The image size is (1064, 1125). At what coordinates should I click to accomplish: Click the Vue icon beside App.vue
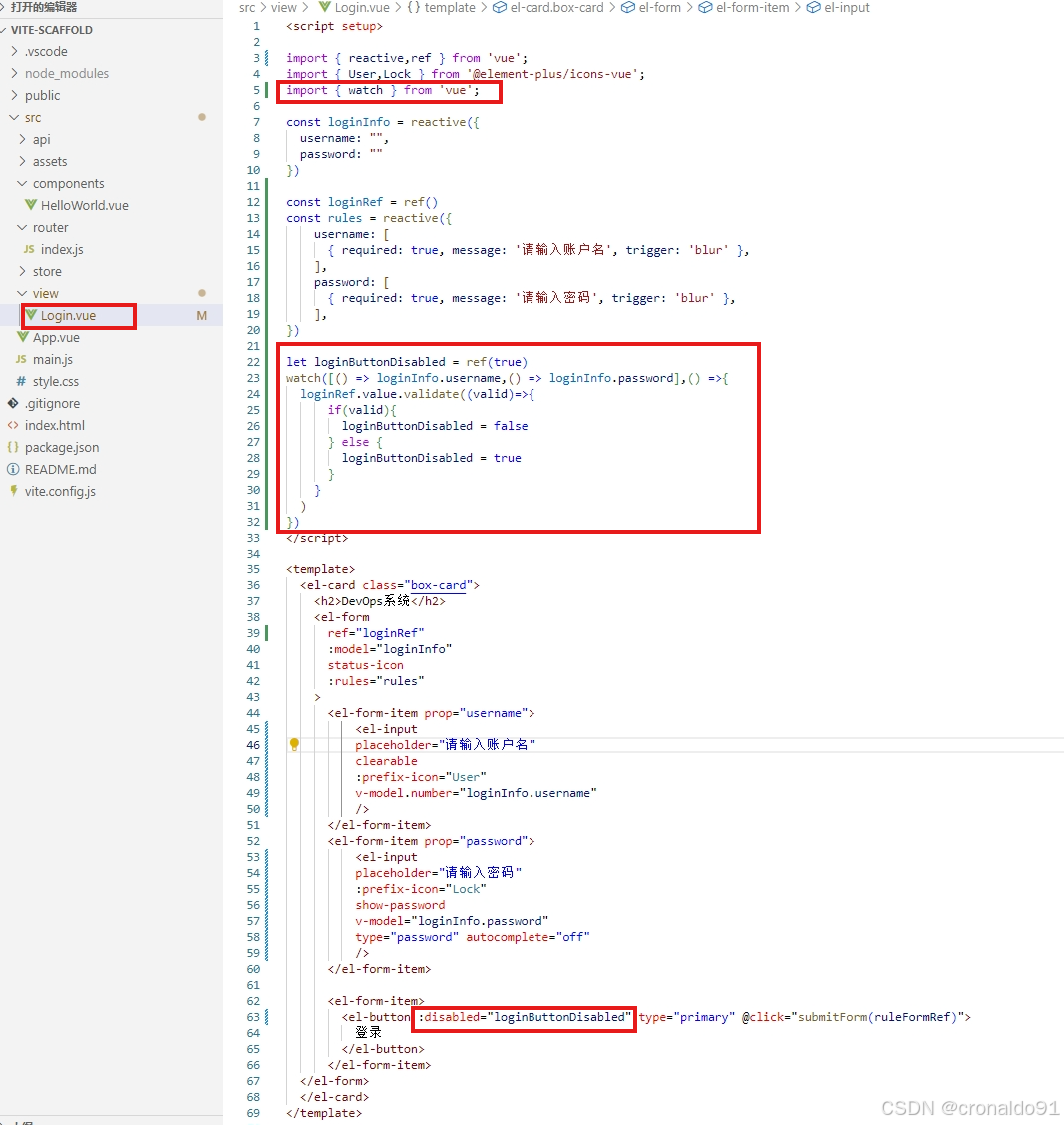(23, 337)
